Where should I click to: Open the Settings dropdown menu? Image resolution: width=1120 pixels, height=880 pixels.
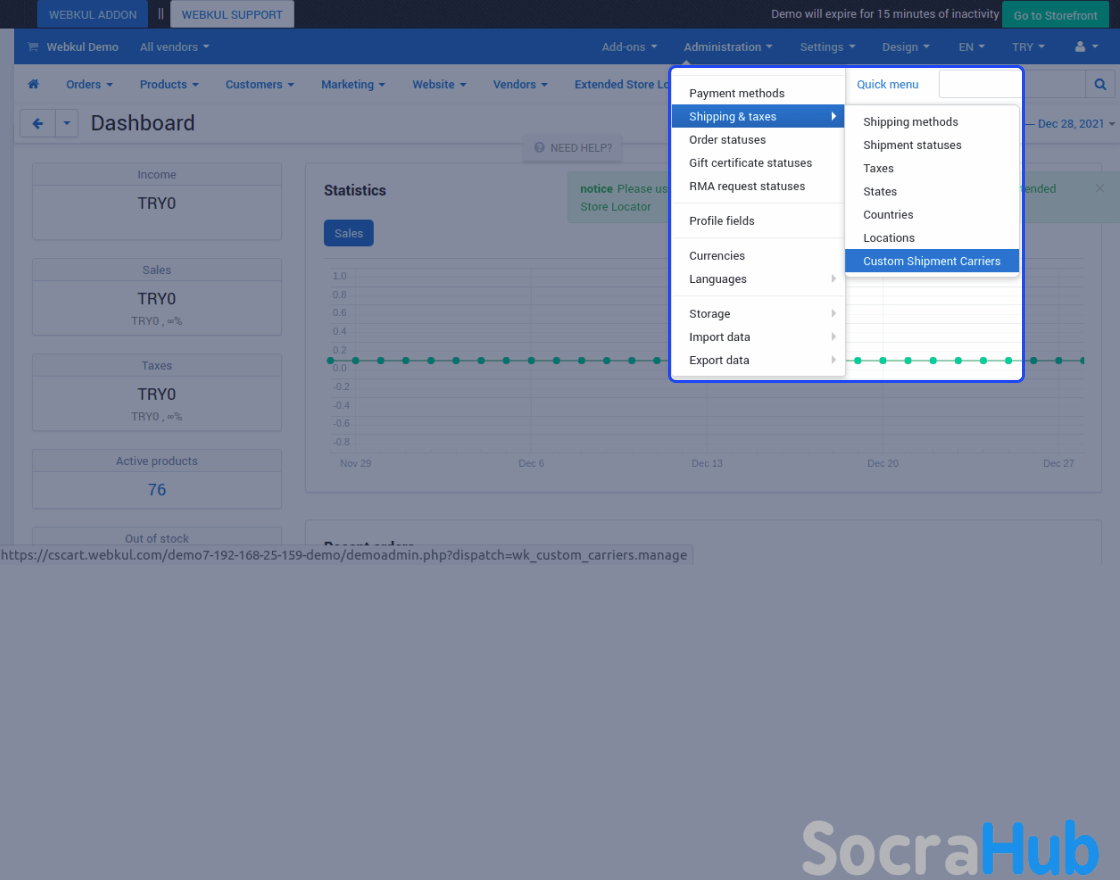coord(827,47)
